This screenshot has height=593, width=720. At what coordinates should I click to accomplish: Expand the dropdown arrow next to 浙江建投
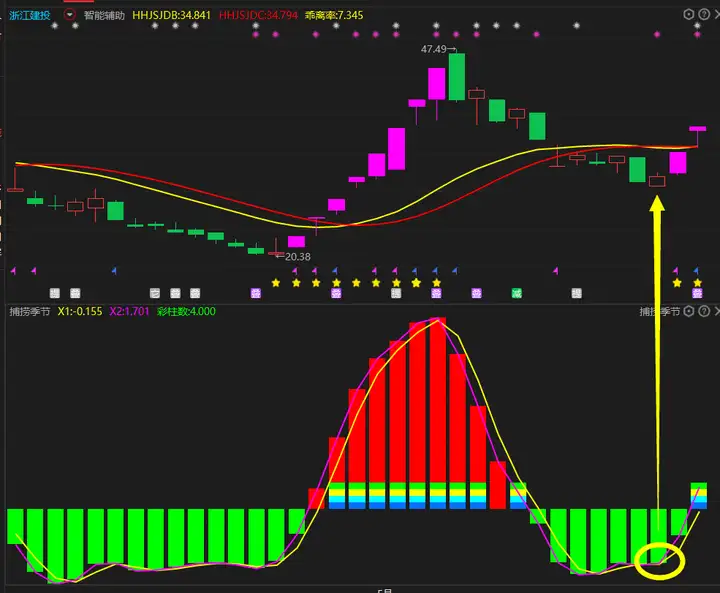coord(68,16)
